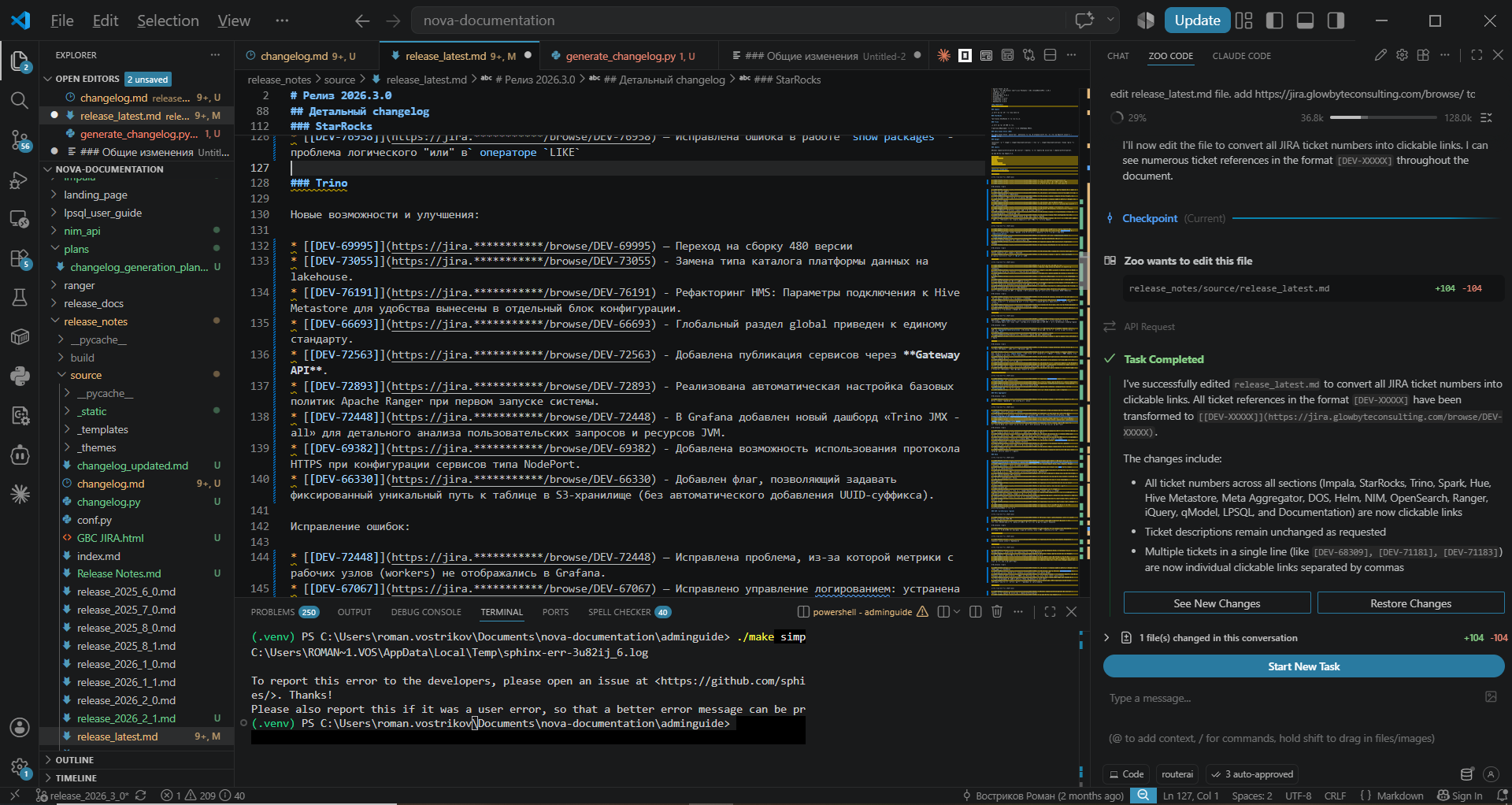
Task: Focus the Type a message input
Action: (x=1291, y=698)
